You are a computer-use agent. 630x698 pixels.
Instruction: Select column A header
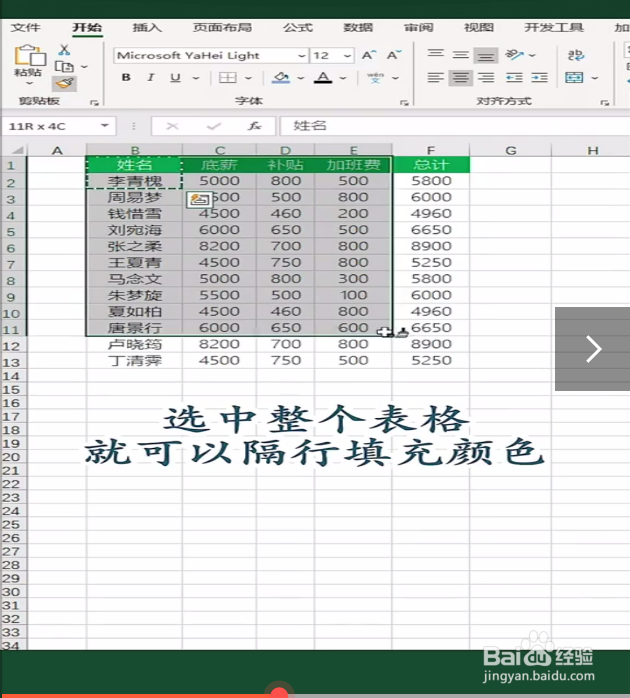click(x=57, y=150)
